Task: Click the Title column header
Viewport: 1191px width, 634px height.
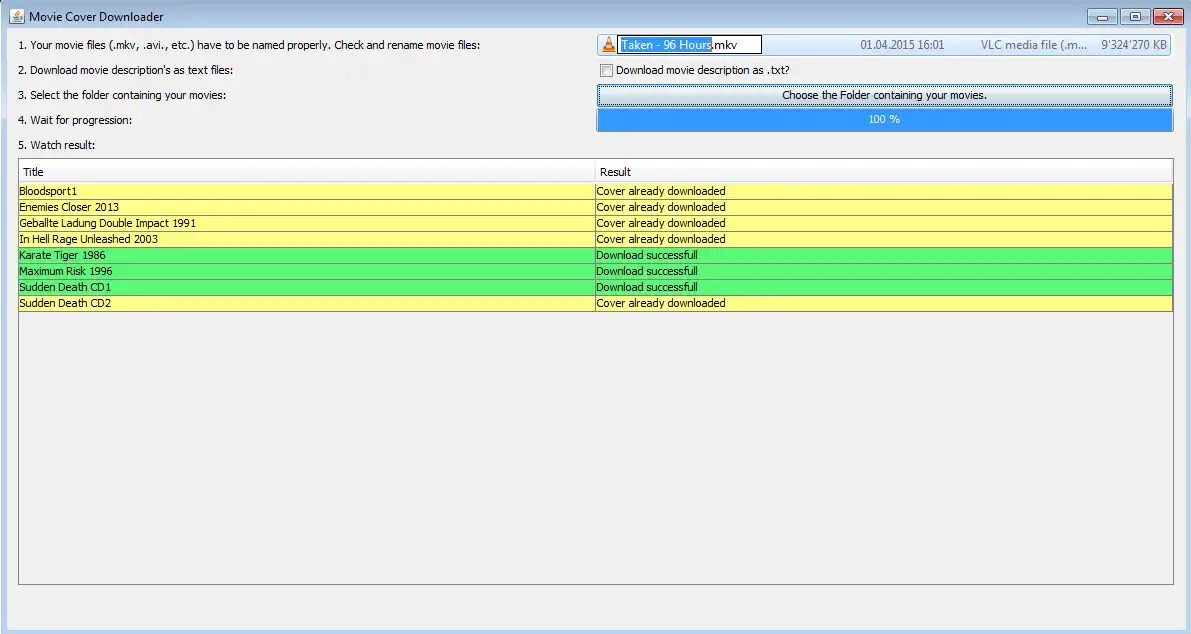Action: pyautogui.click(x=307, y=172)
